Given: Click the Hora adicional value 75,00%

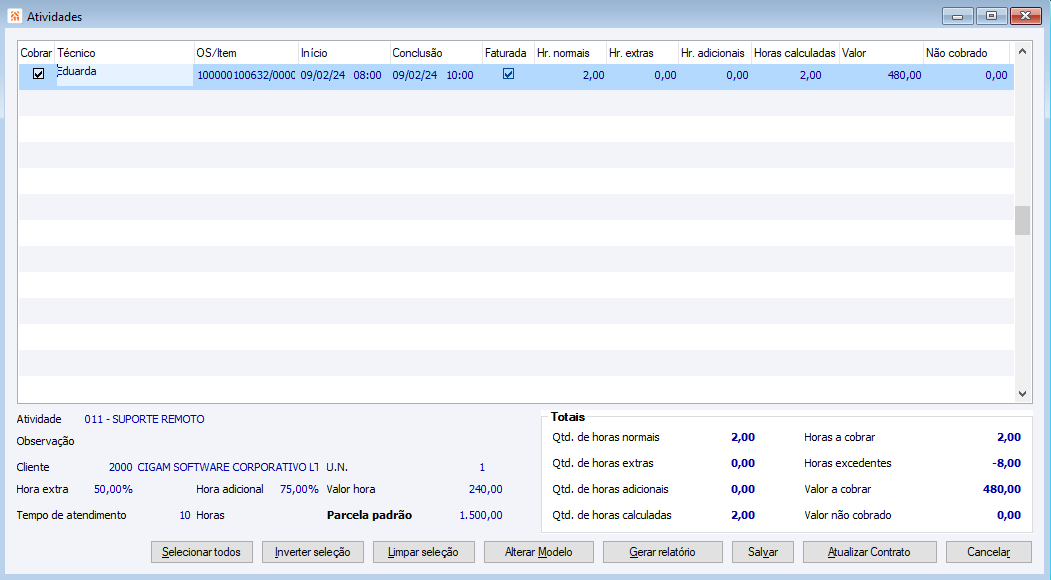Looking at the screenshot, I should pyautogui.click(x=299, y=489).
